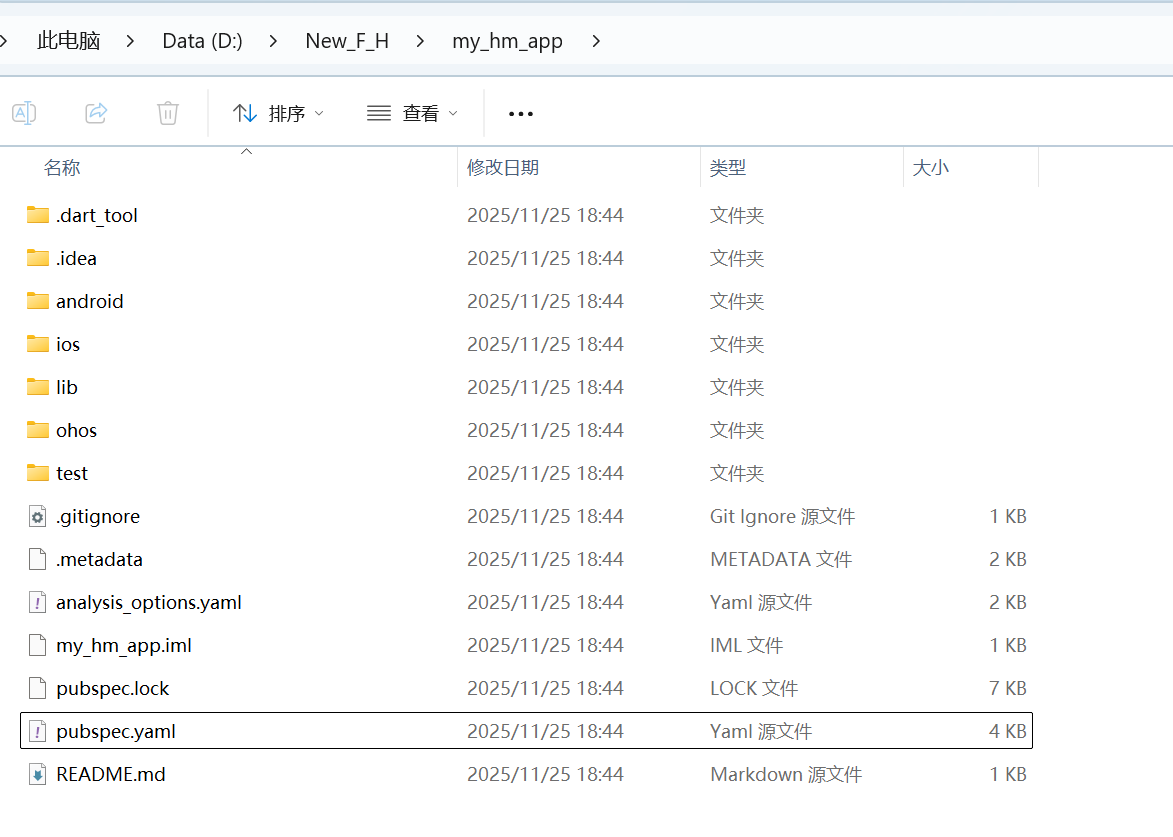Select the .gitignore file name

(x=97, y=516)
